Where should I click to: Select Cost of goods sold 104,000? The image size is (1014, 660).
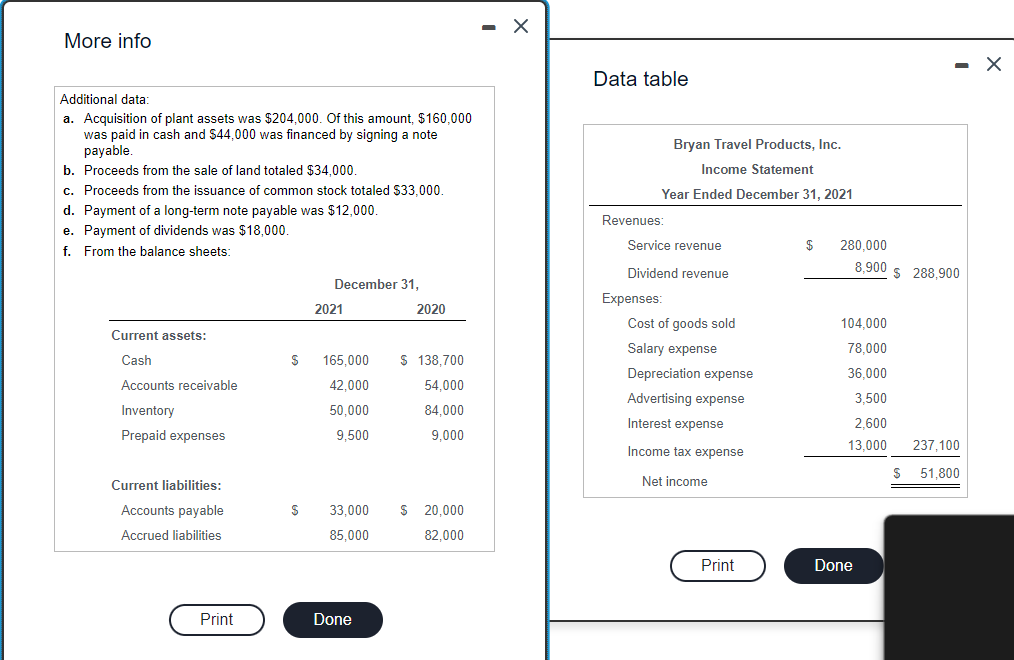click(863, 324)
